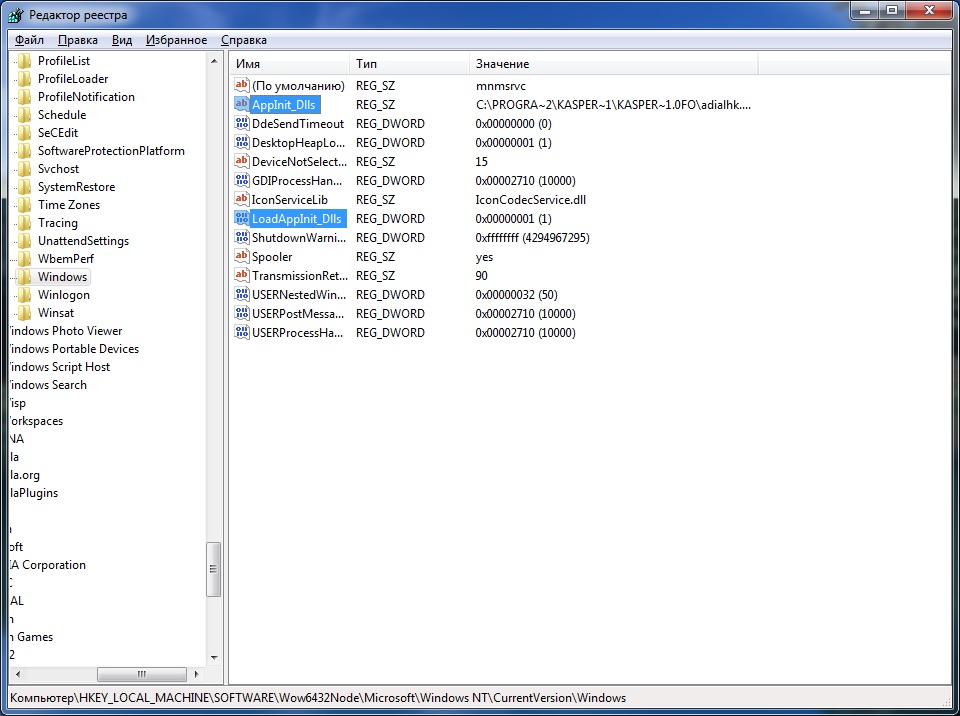Image resolution: width=960 pixels, height=716 pixels.
Task: Select the ProfileNotification key
Action: tap(86, 97)
